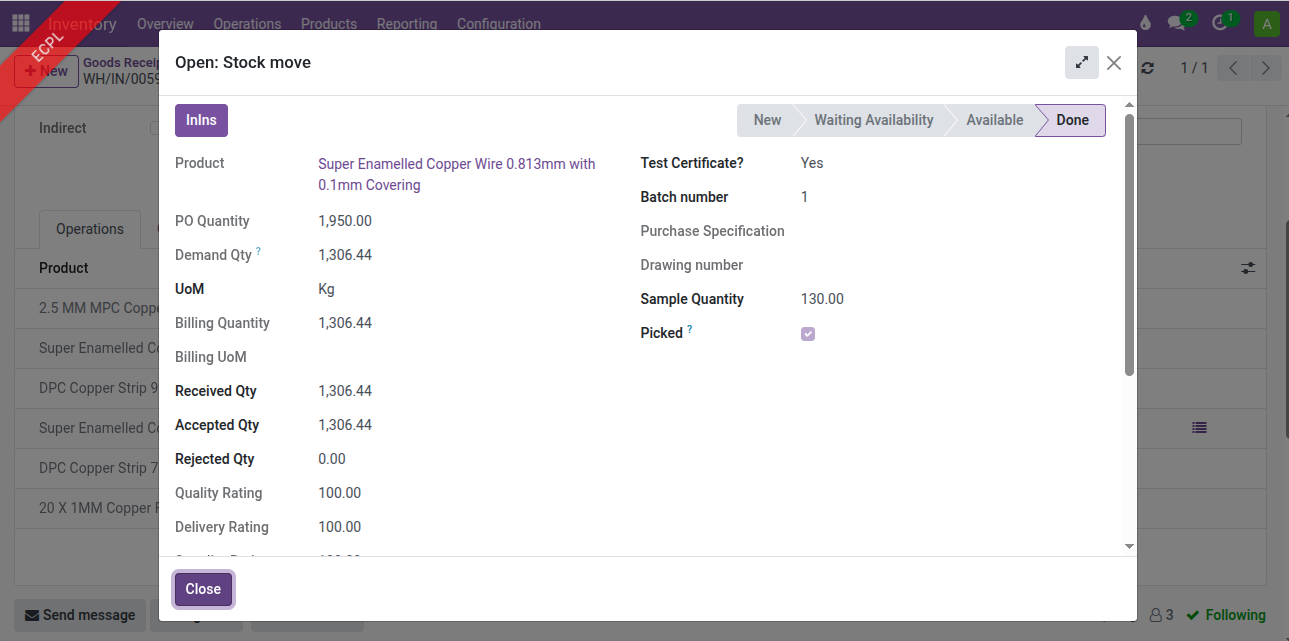Open the apps grid menu icon
The width and height of the screenshot is (1289, 641).
coord(21,23)
